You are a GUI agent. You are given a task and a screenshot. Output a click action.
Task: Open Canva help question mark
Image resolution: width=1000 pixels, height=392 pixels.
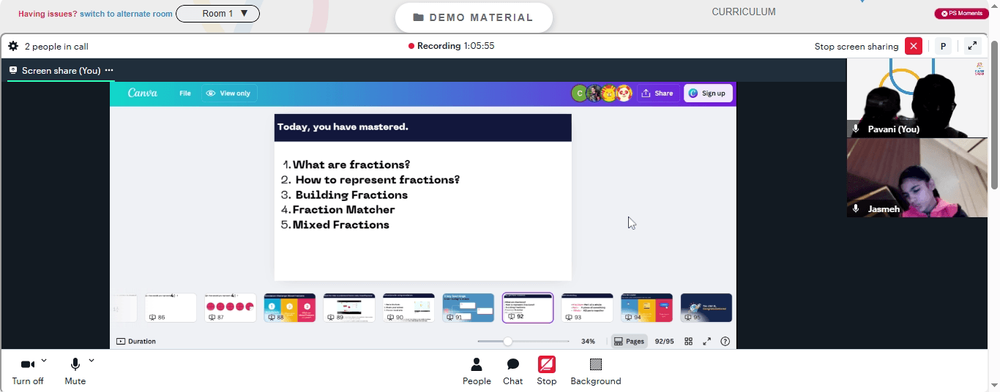click(725, 342)
